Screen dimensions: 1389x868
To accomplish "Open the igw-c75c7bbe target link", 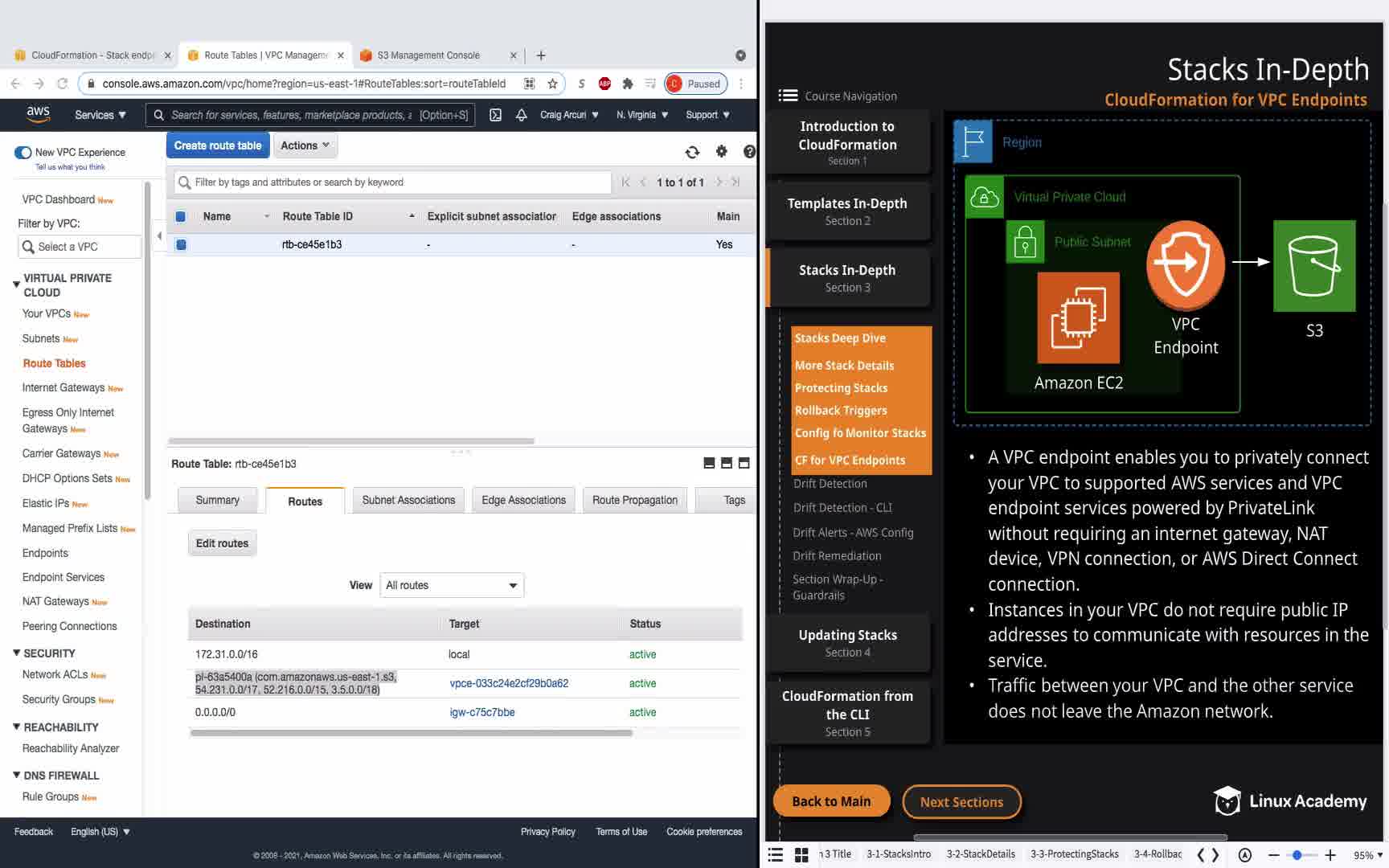I will (482, 712).
